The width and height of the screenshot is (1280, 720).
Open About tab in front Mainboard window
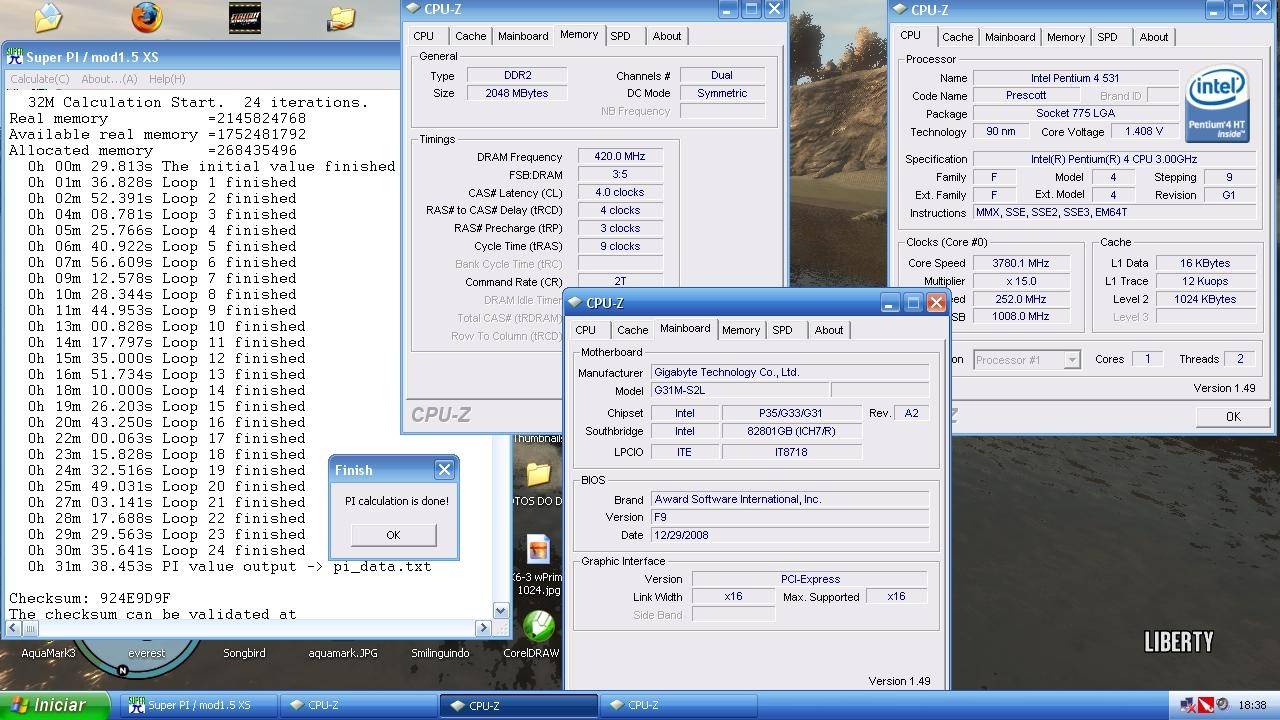[x=829, y=330]
